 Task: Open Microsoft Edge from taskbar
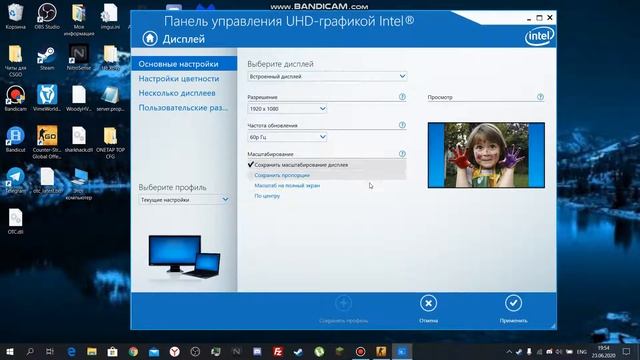[71, 351]
